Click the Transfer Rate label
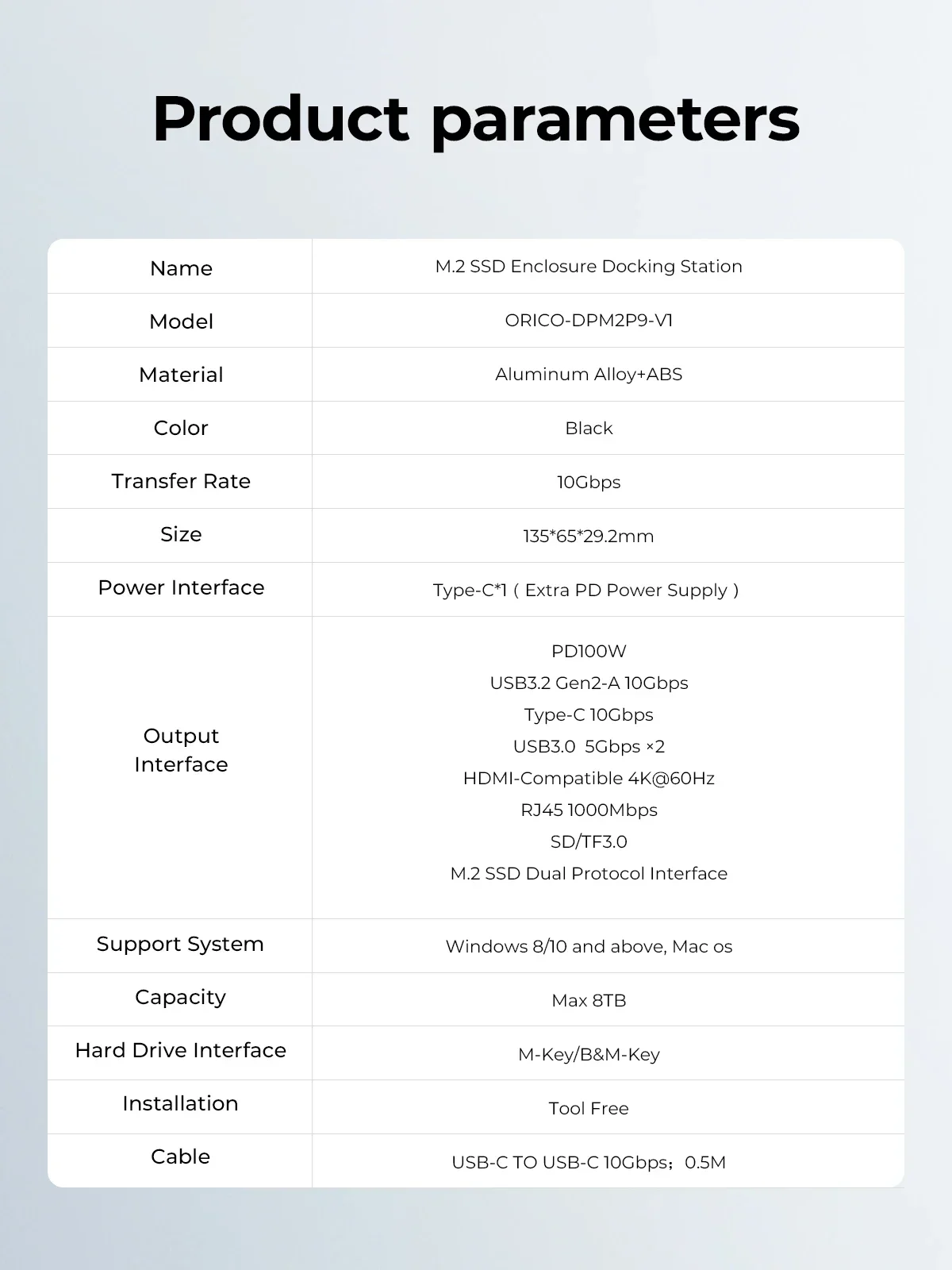This screenshot has height=1270, width=952. pos(181,481)
